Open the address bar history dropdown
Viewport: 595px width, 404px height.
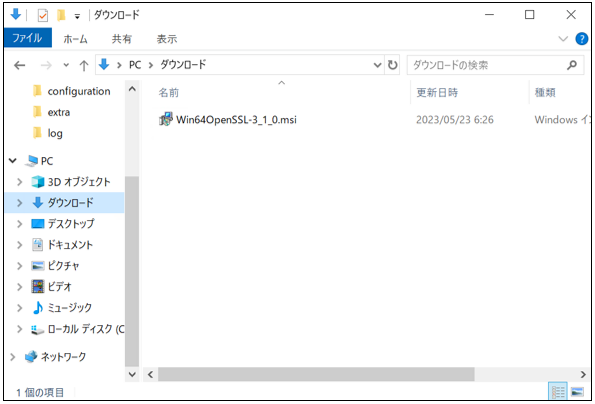[377, 65]
